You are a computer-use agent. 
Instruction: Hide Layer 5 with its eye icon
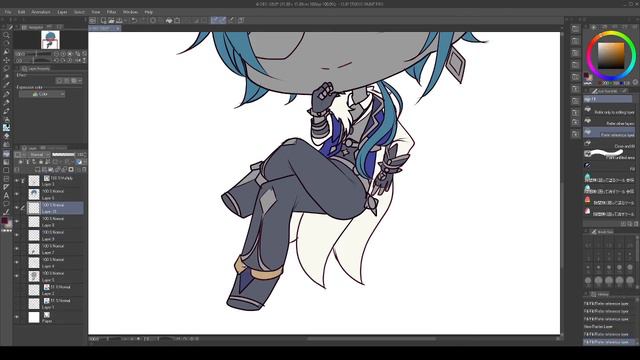tap(17, 276)
